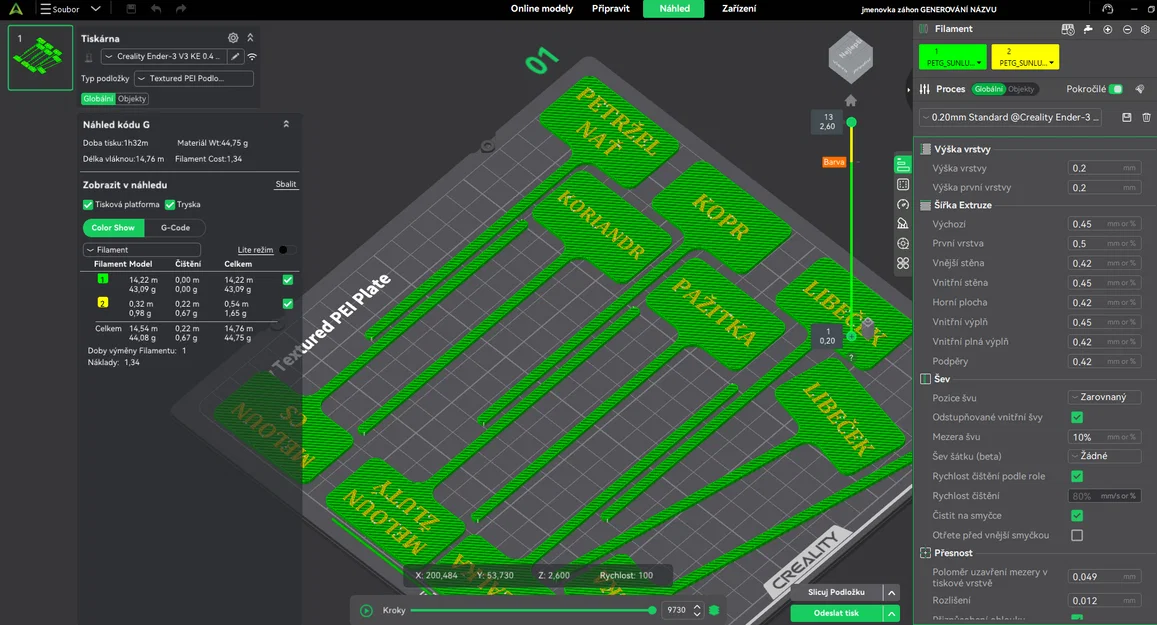Delete the process preset with trash icon
This screenshot has width=1157, height=625.
1146,117
